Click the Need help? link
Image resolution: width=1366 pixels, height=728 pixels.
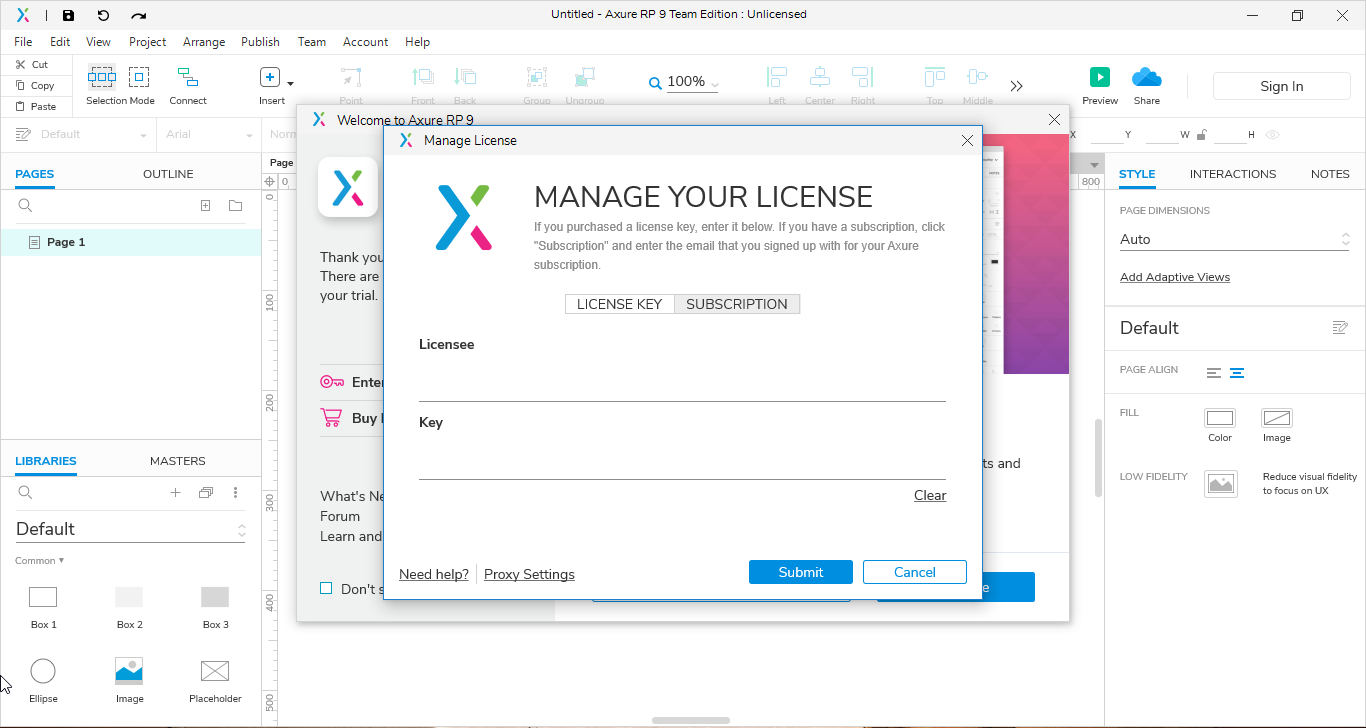[434, 574]
